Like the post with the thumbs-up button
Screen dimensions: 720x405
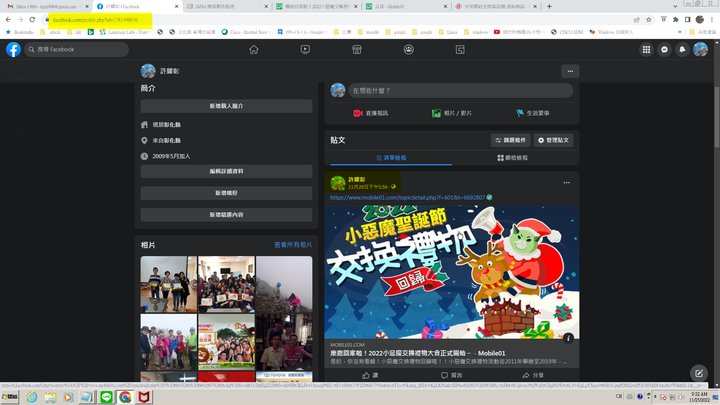(370, 375)
